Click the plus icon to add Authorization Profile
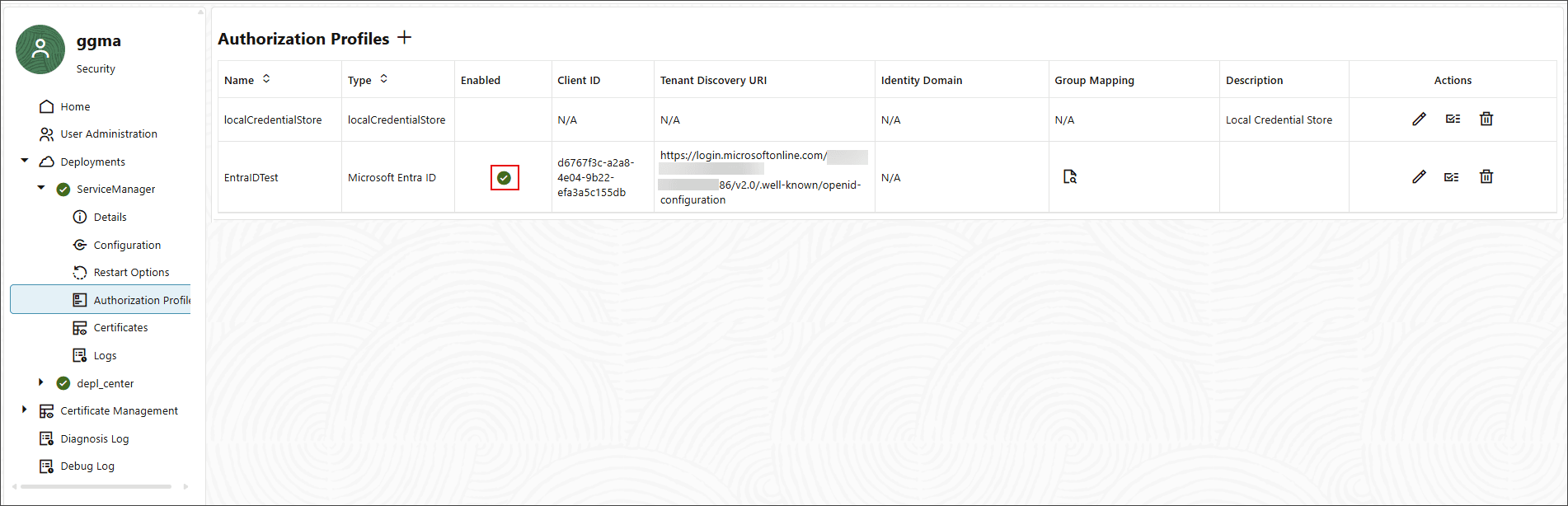Image resolution: width=1568 pixels, height=506 pixels. pyautogui.click(x=404, y=38)
